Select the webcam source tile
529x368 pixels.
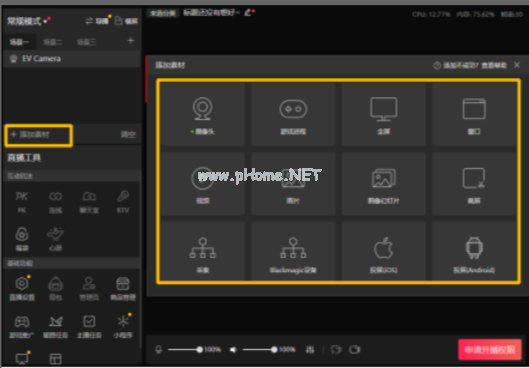(202, 114)
